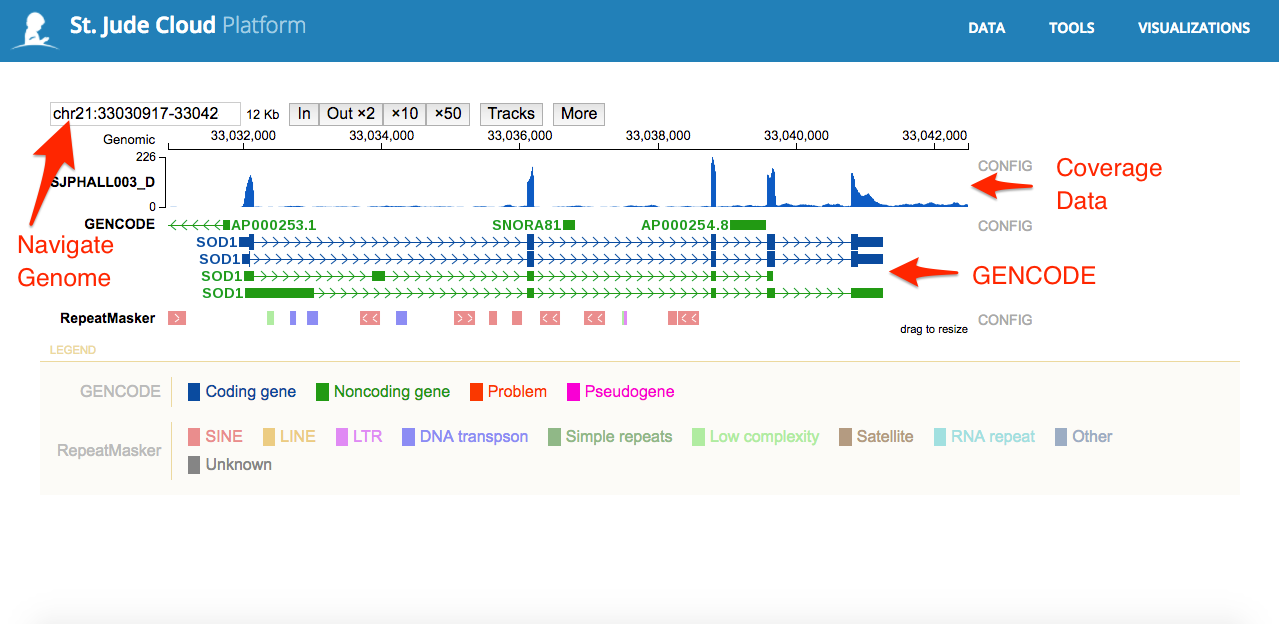Viewport: 1279px width, 624px height.
Task: Click the SINE legend swatch
Action: pyautogui.click(x=194, y=437)
